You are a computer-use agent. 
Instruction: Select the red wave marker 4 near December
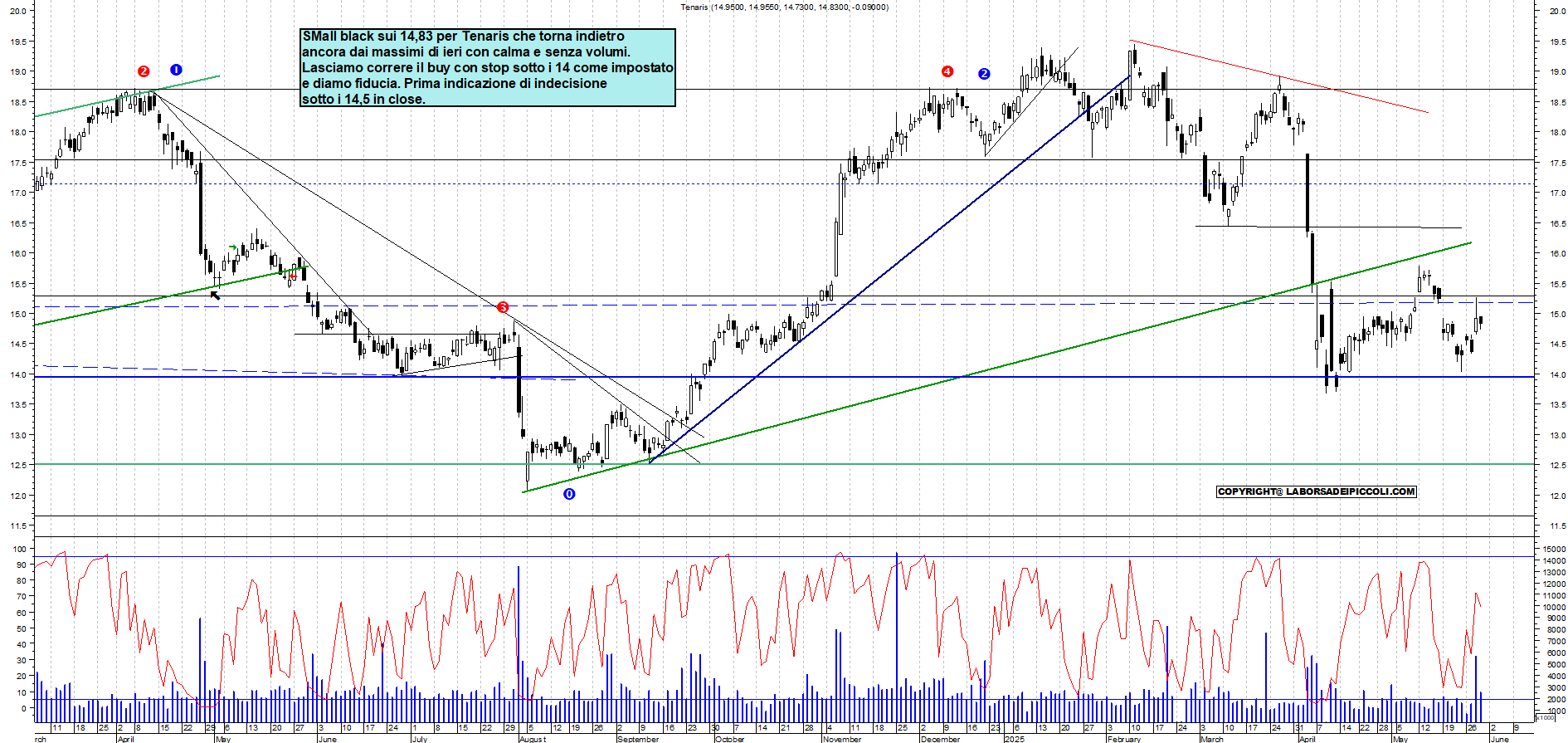click(x=947, y=71)
